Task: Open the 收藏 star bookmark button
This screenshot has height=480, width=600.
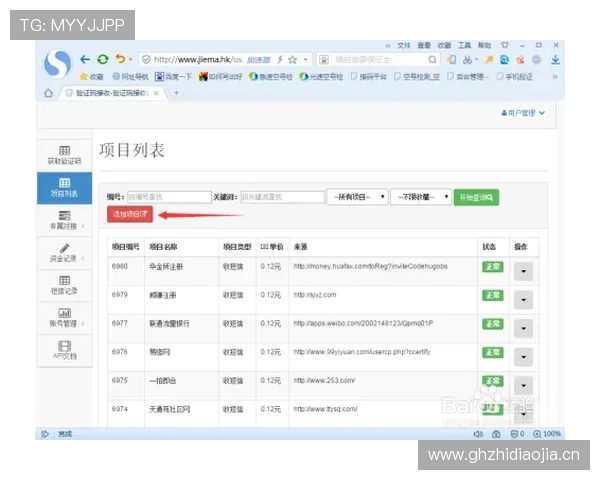Action: (x=92, y=77)
